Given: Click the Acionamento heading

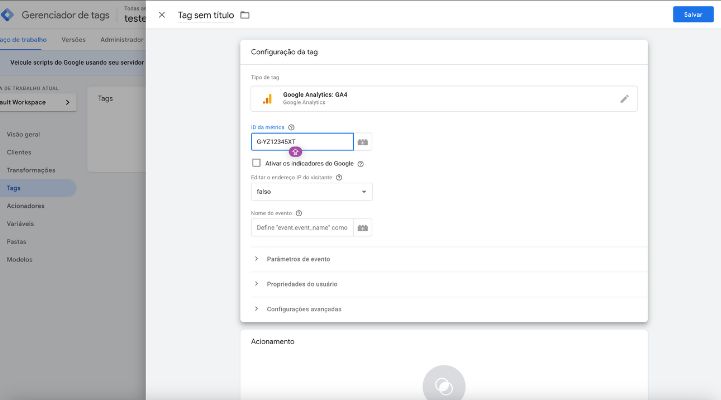Looking at the screenshot, I should click(272, 342).
